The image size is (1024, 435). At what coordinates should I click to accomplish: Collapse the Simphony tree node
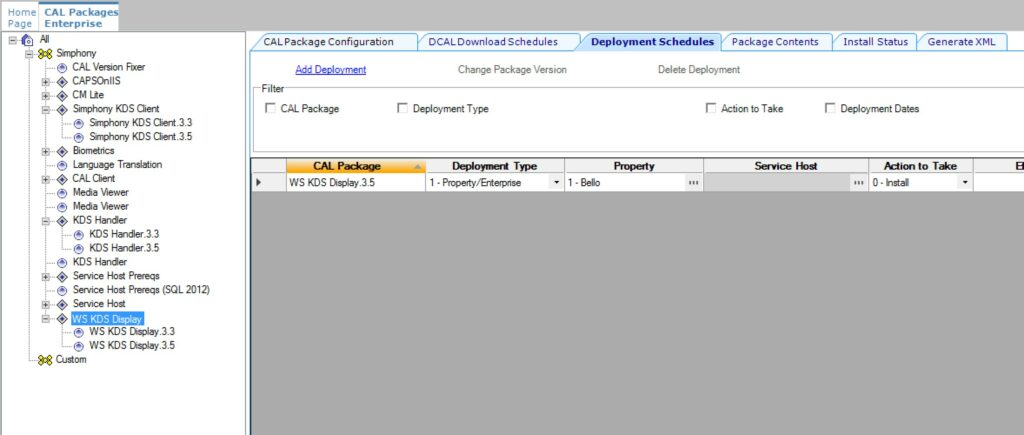[x=29, y=54]
